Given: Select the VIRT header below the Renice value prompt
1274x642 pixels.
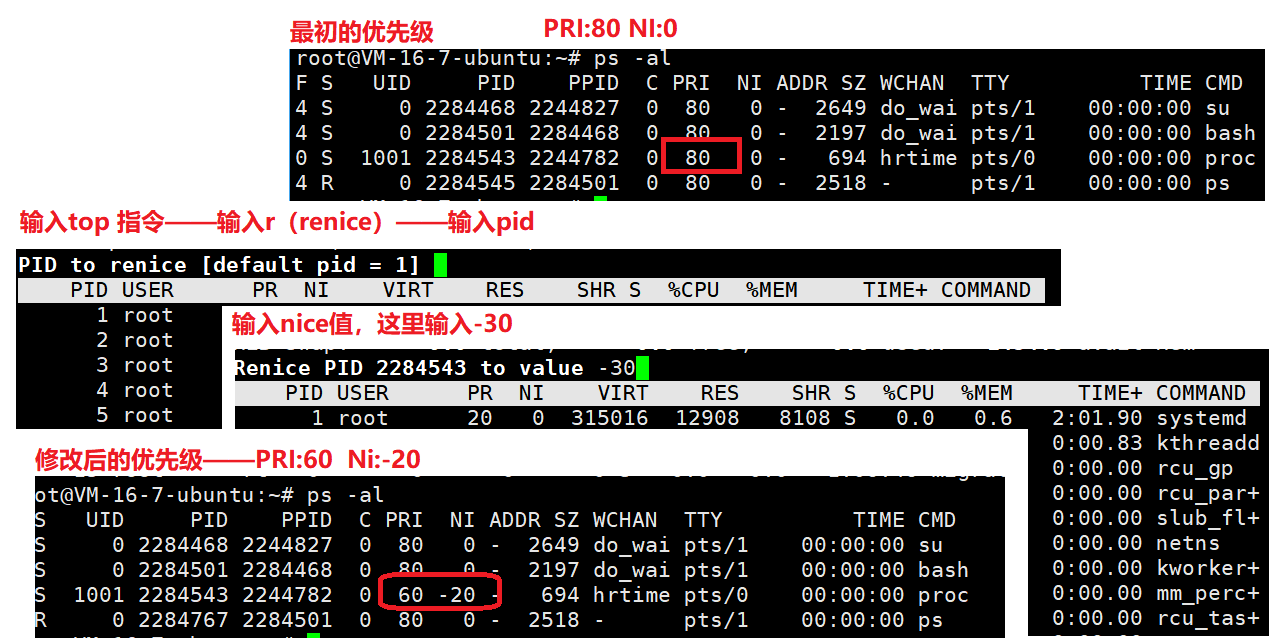Looking at the screenshot, I should click(623, 393).
